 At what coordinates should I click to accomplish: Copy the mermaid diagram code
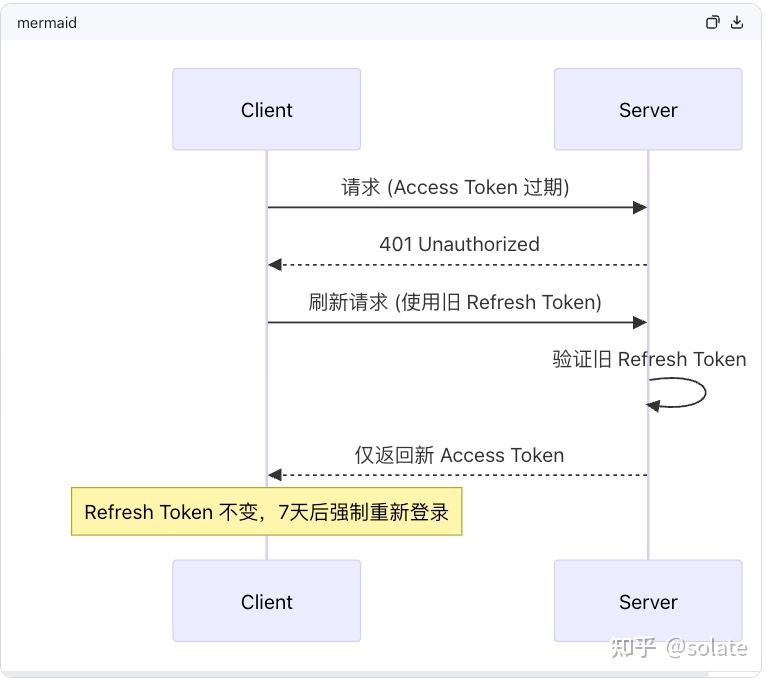[x=713, y=22]
